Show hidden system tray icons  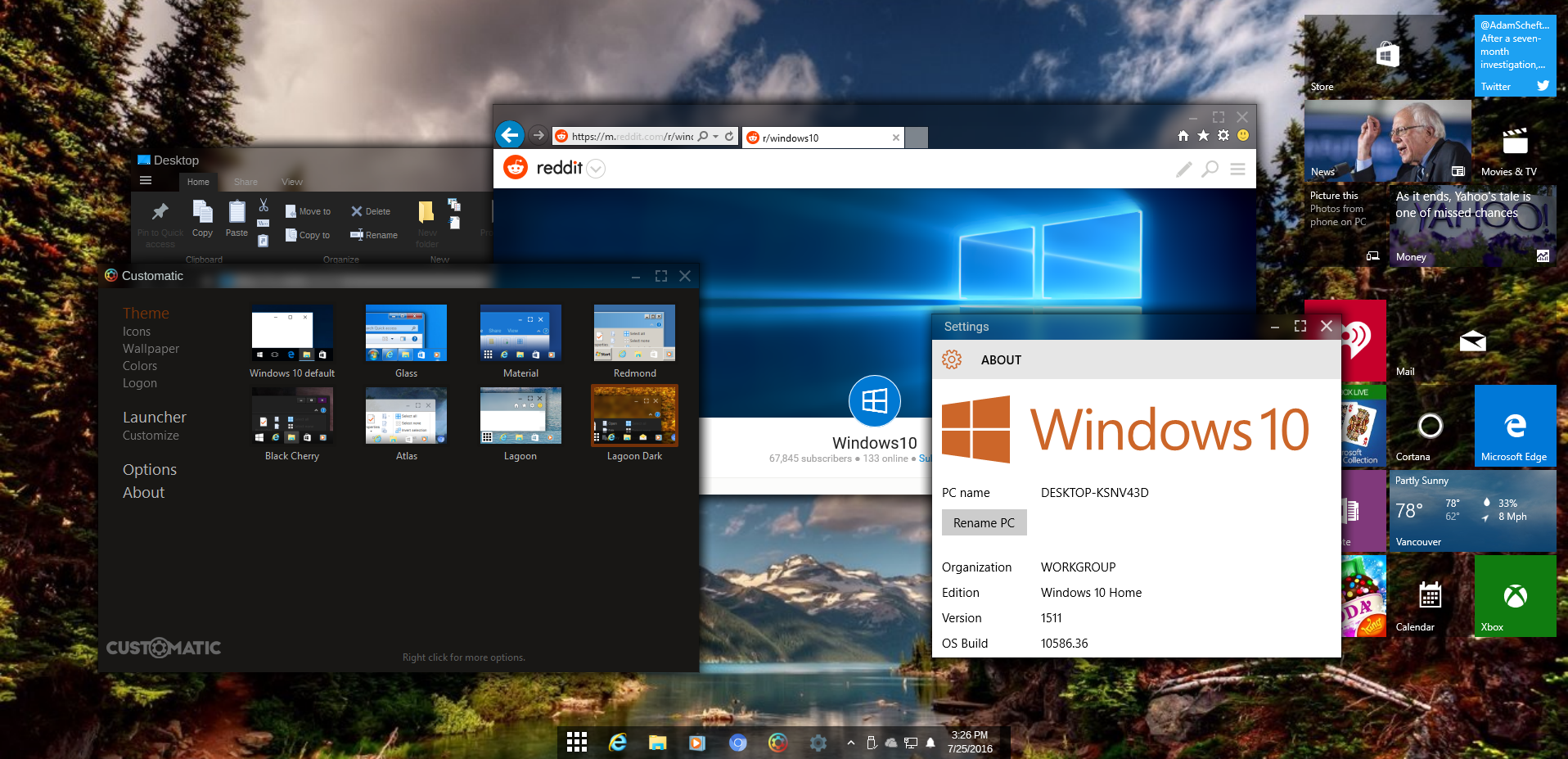click(851, 743)
